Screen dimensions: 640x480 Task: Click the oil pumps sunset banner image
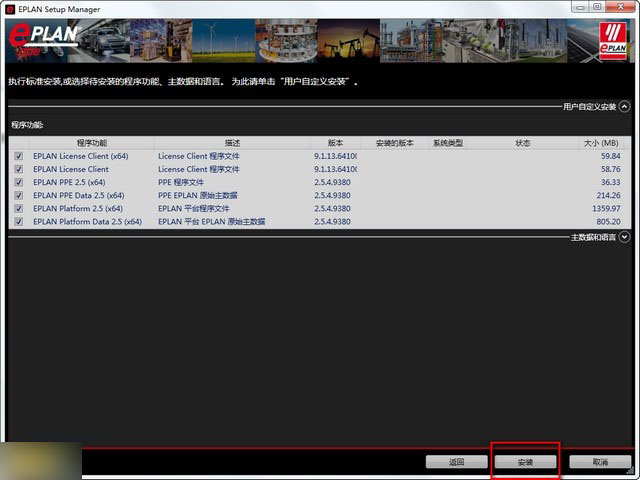coord(349,40)
